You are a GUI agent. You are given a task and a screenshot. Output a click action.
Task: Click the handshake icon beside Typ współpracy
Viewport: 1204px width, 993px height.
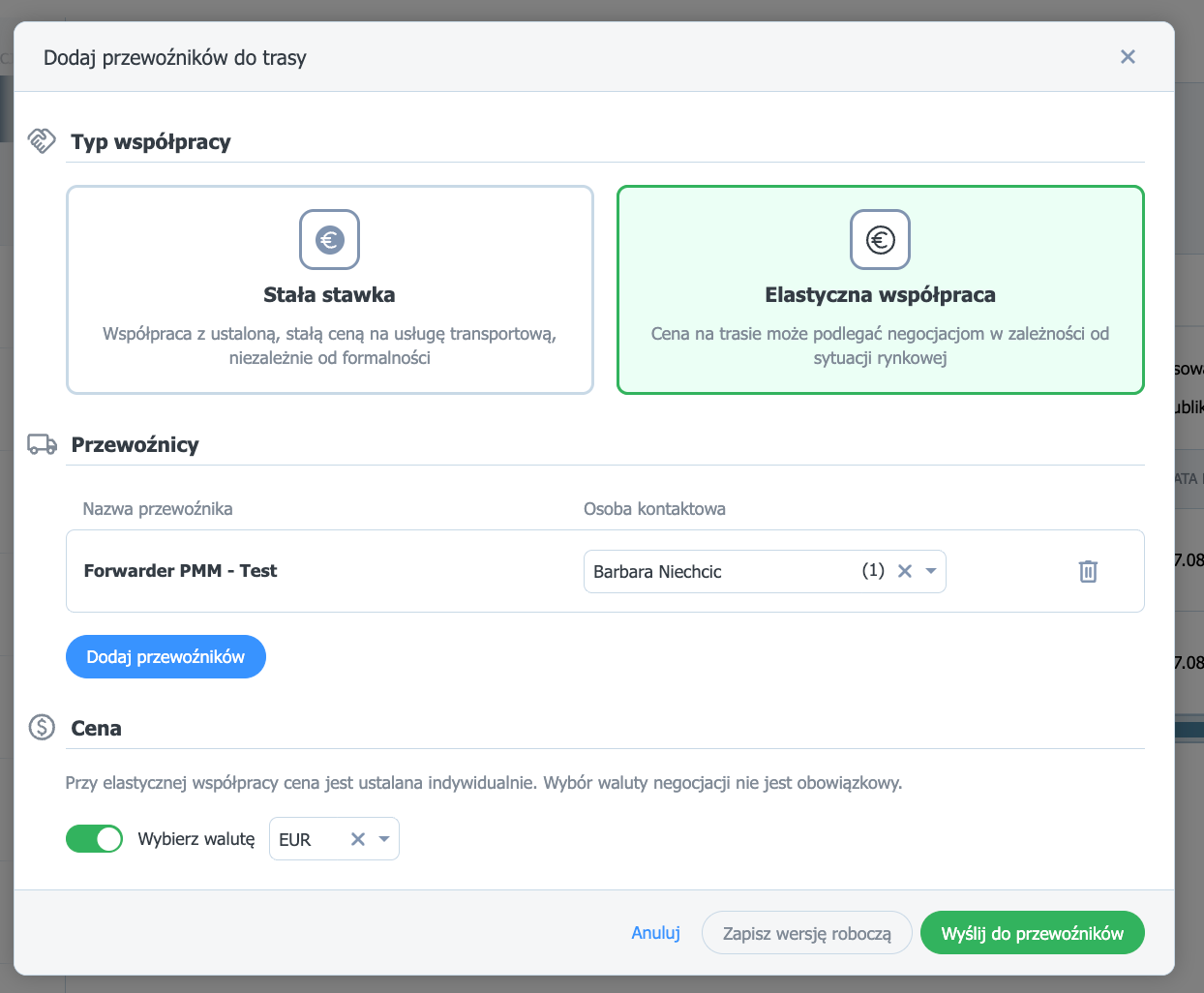click(42, 141)
